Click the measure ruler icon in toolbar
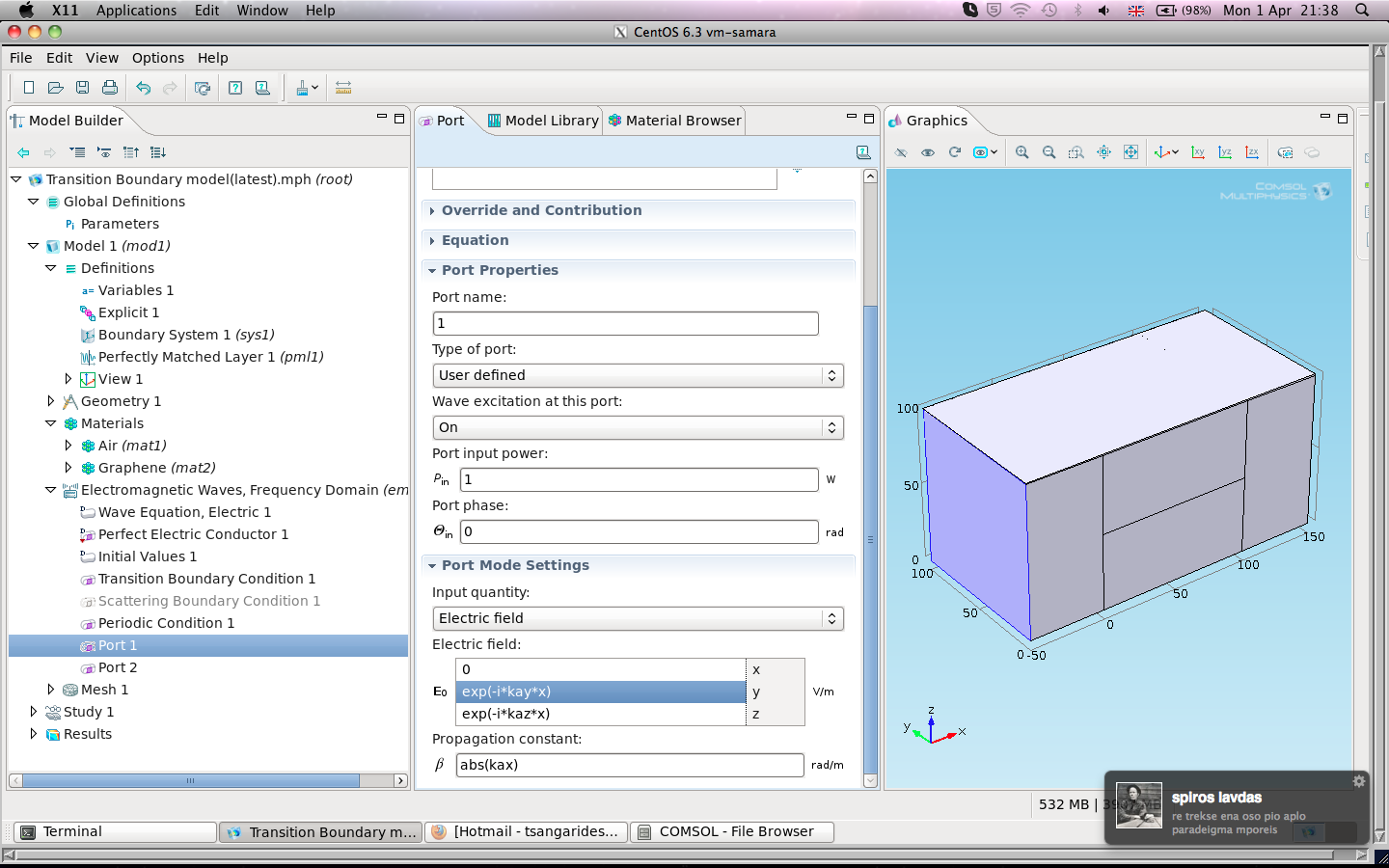Image resolution: width=1389 pixels, height=868 pixels. [x=343, y=88]
